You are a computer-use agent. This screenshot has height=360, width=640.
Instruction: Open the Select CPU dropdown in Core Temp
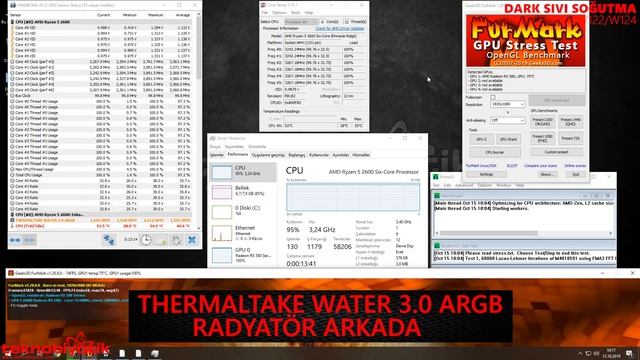coord(301,22)
